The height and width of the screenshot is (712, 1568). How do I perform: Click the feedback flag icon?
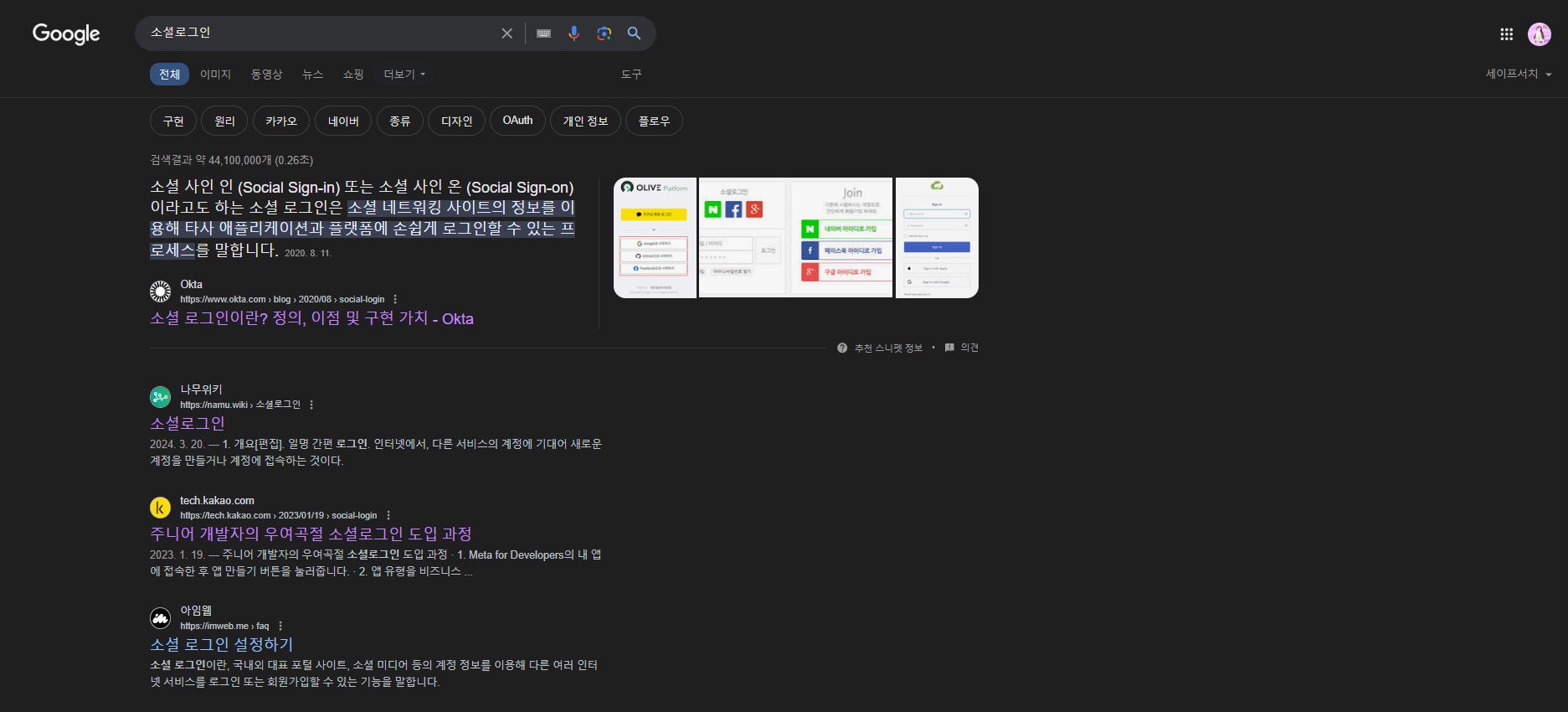click(x=949, y=348)
